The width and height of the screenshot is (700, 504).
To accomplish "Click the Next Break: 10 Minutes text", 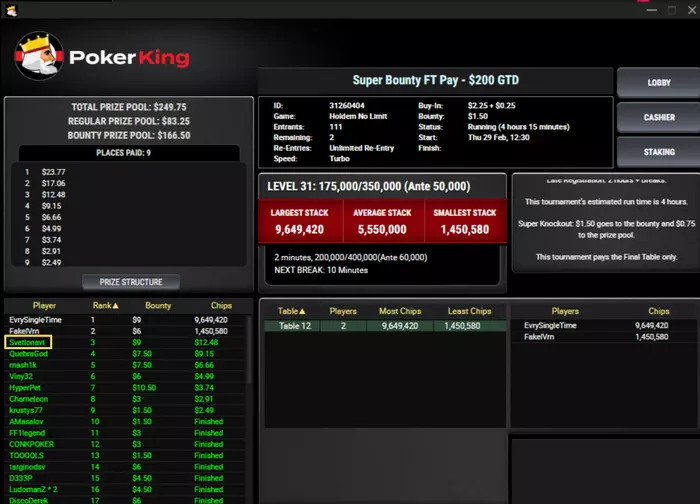I will 321,270.
